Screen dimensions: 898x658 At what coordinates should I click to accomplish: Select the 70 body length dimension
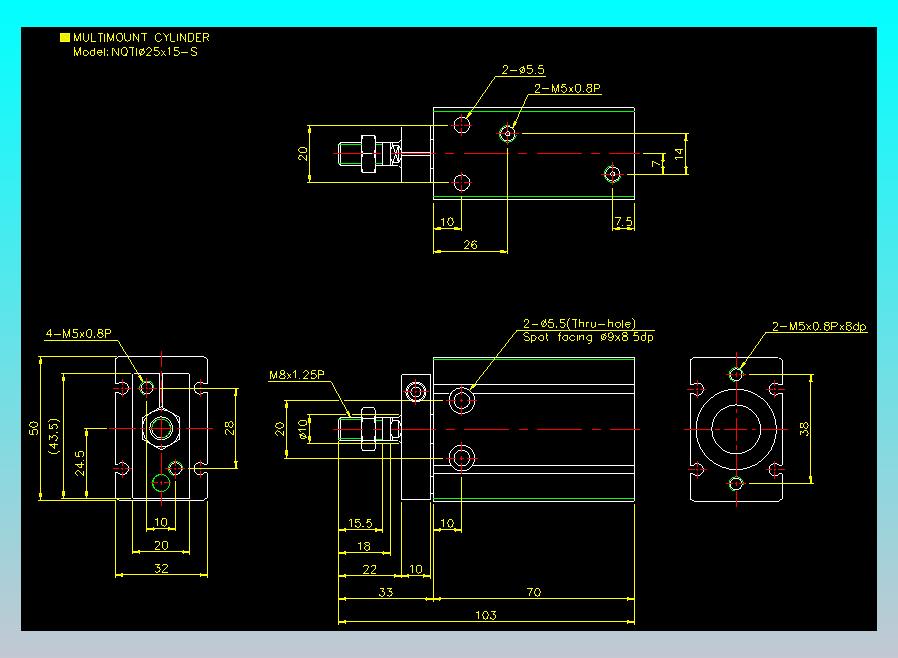pyautogui.click(x=534, y=592)
